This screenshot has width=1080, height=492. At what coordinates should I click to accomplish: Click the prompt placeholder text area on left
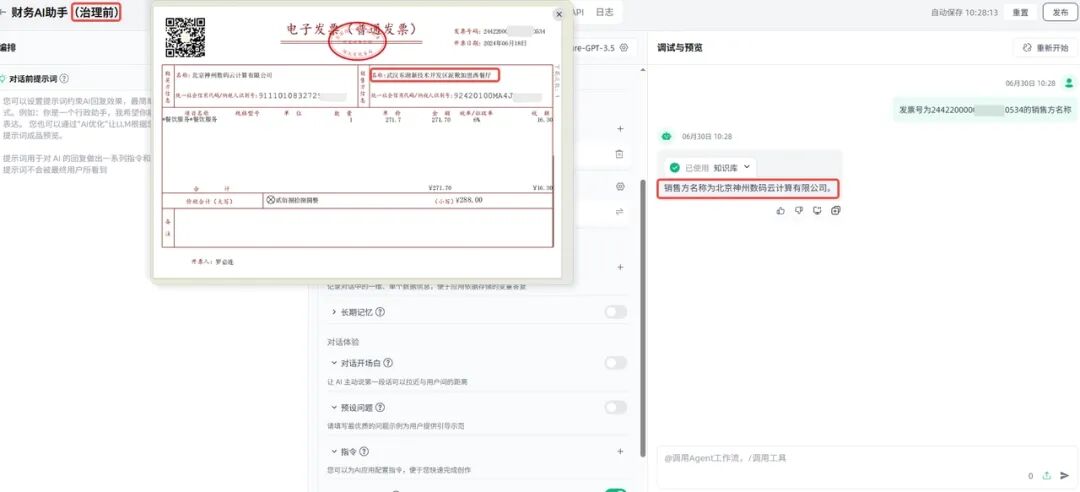click(76, 134)
